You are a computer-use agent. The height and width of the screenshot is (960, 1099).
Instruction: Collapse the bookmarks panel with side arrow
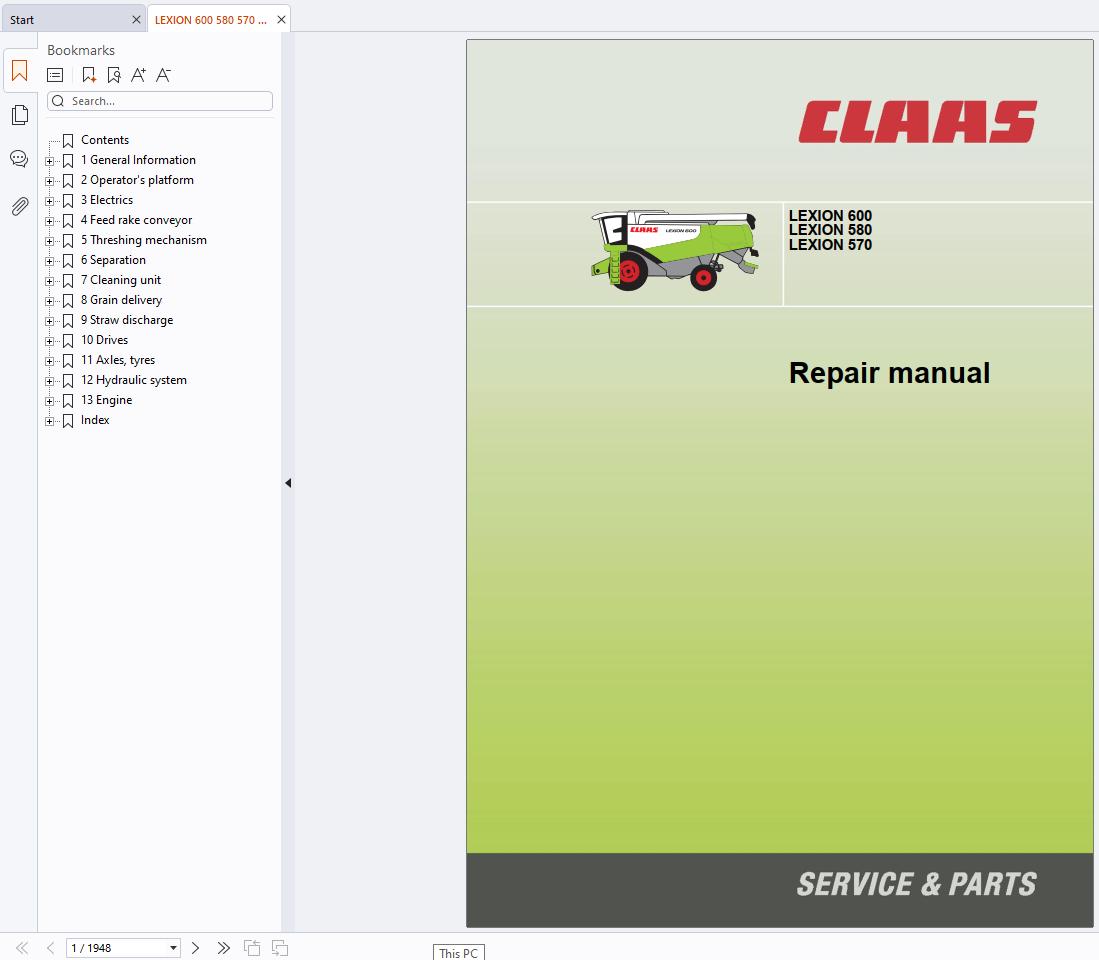pos(288,483)
